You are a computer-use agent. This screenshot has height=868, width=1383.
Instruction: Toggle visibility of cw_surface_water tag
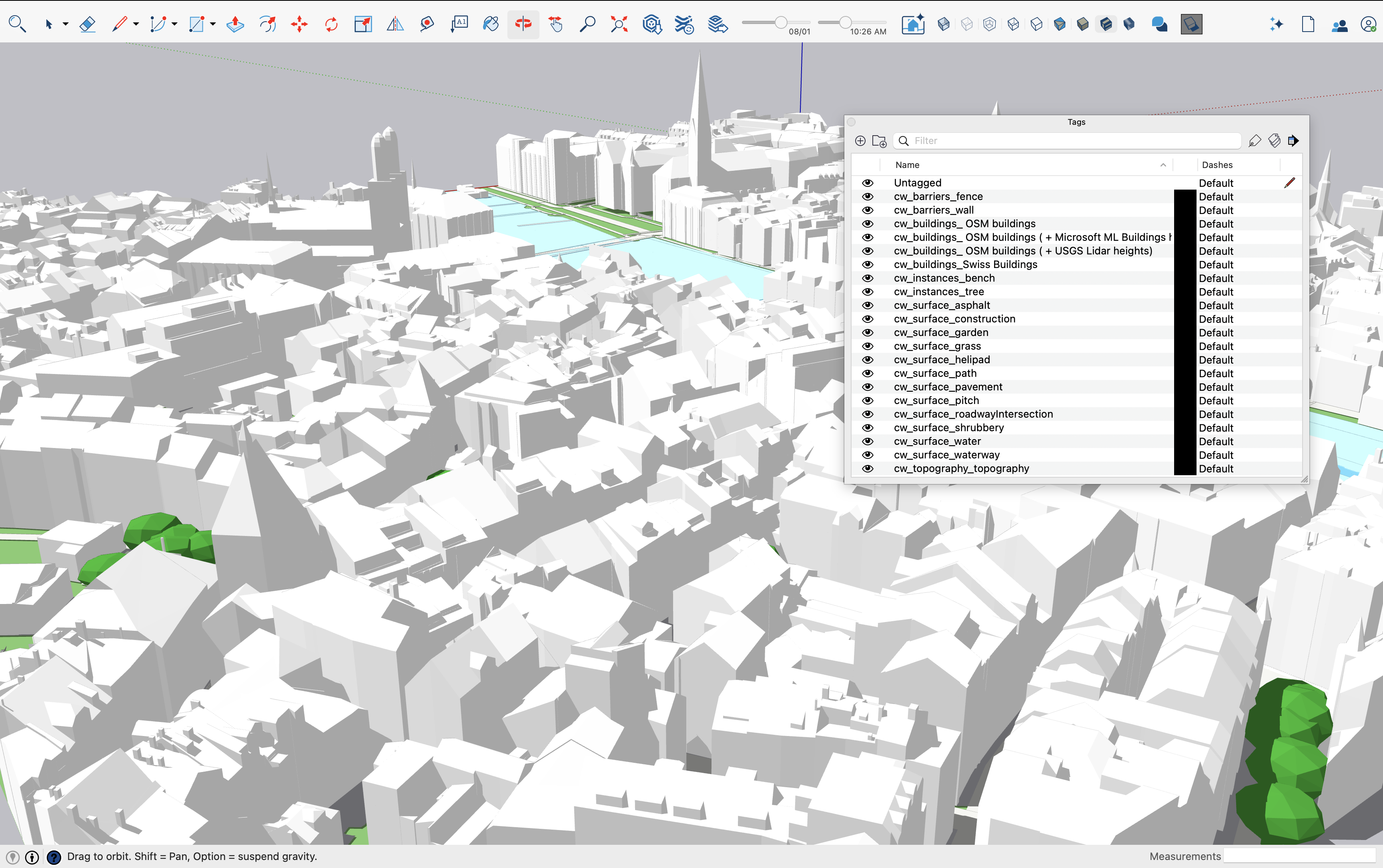point(867,442)
